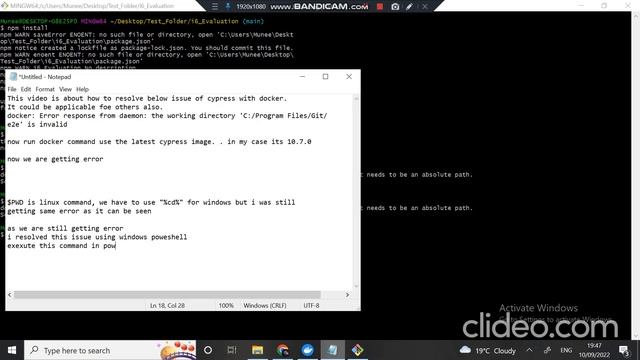Click the '$ npm install' line in Git Bash
Viewport: 640px width, 360px height.
pyautogui.click(x=24, y=28)
